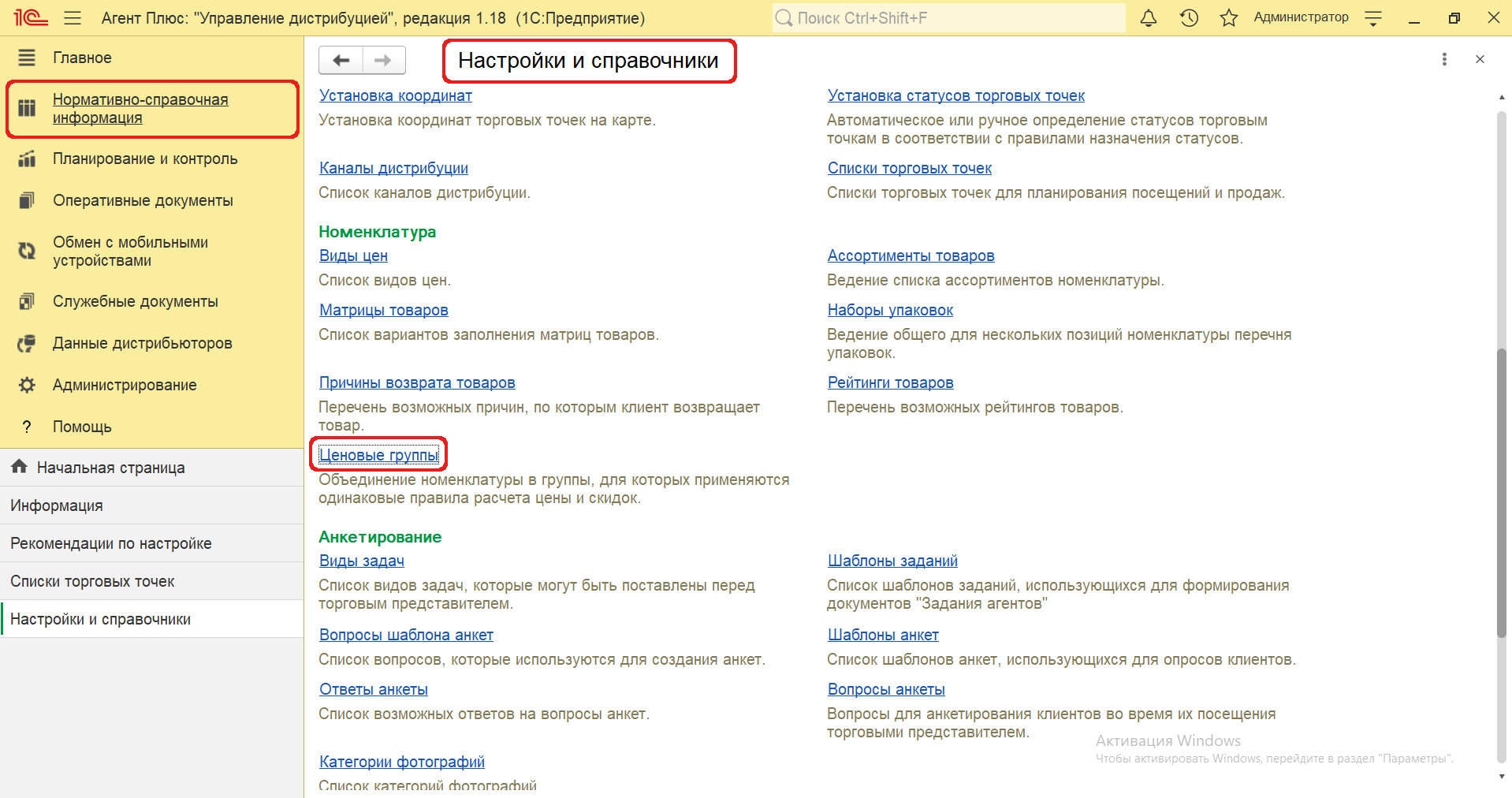Click the vertical scrollbar thumb
Screen dimensions: 1512x798
[1501, 493]
